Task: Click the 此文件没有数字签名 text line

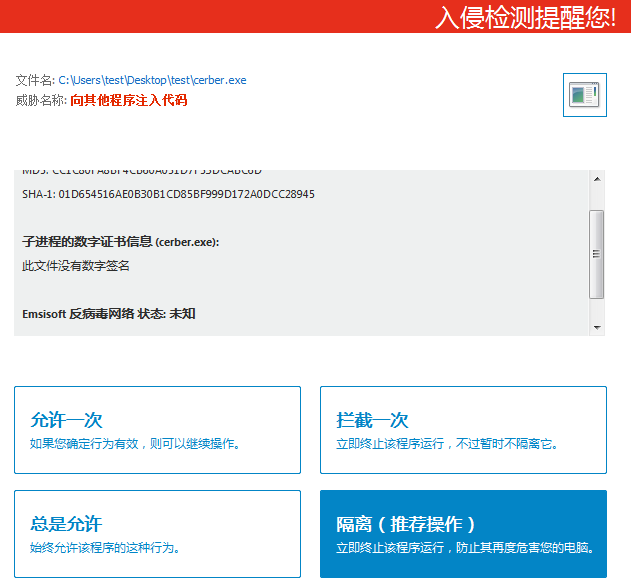Action: (x=76, y=266)
